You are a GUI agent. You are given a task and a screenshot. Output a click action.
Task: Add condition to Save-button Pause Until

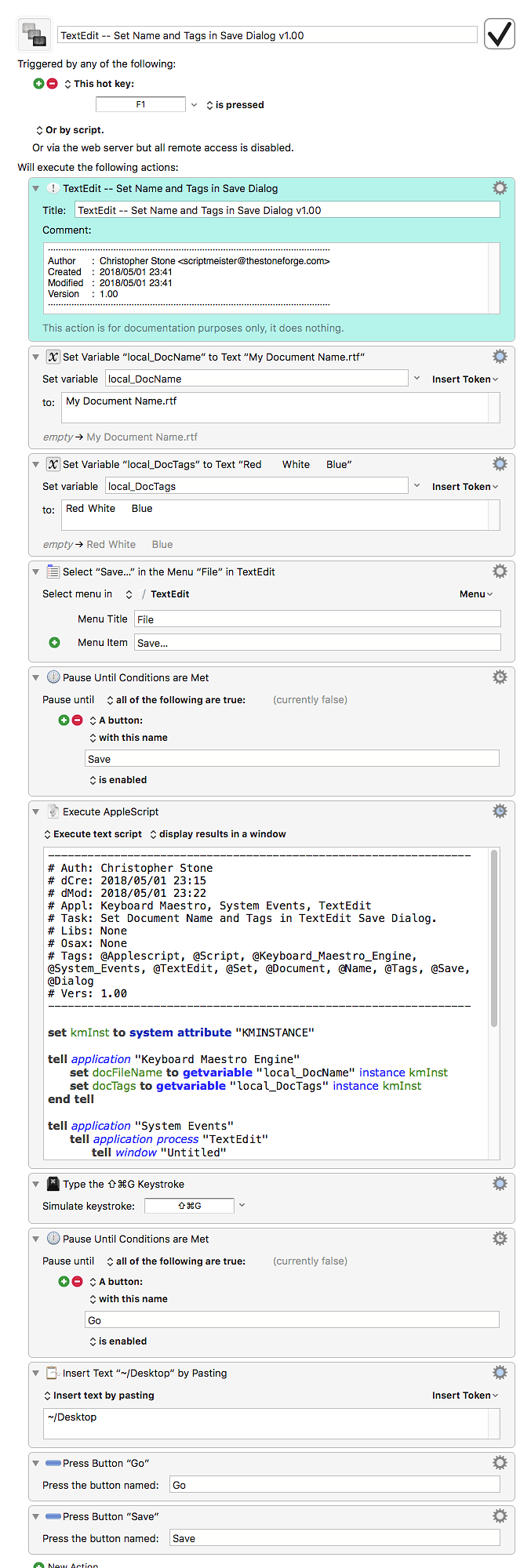point(64,720)
